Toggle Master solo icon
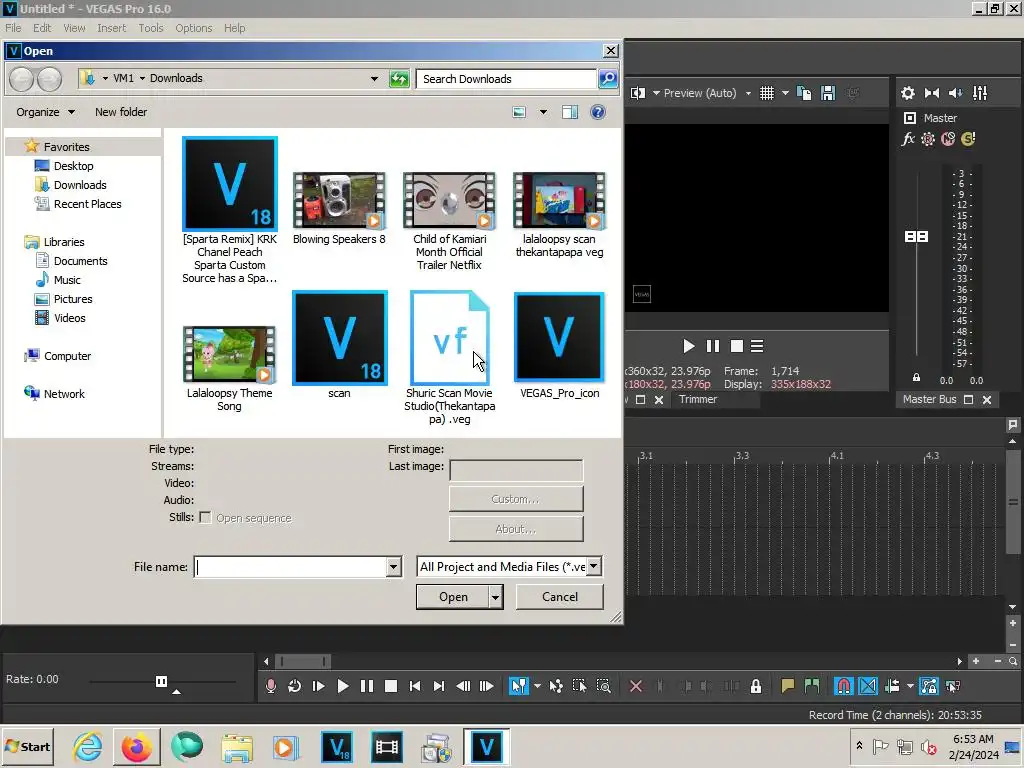The height and width of the screenshot is (768, 1024). pyautogui.click(x=968, y=138)
